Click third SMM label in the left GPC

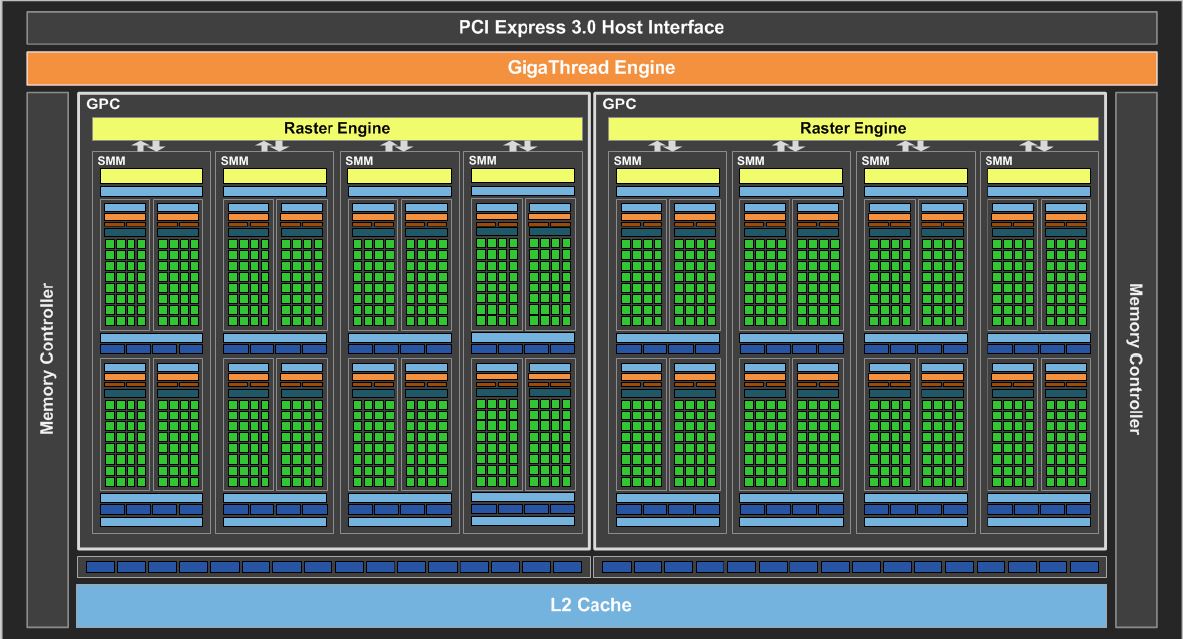359,161
